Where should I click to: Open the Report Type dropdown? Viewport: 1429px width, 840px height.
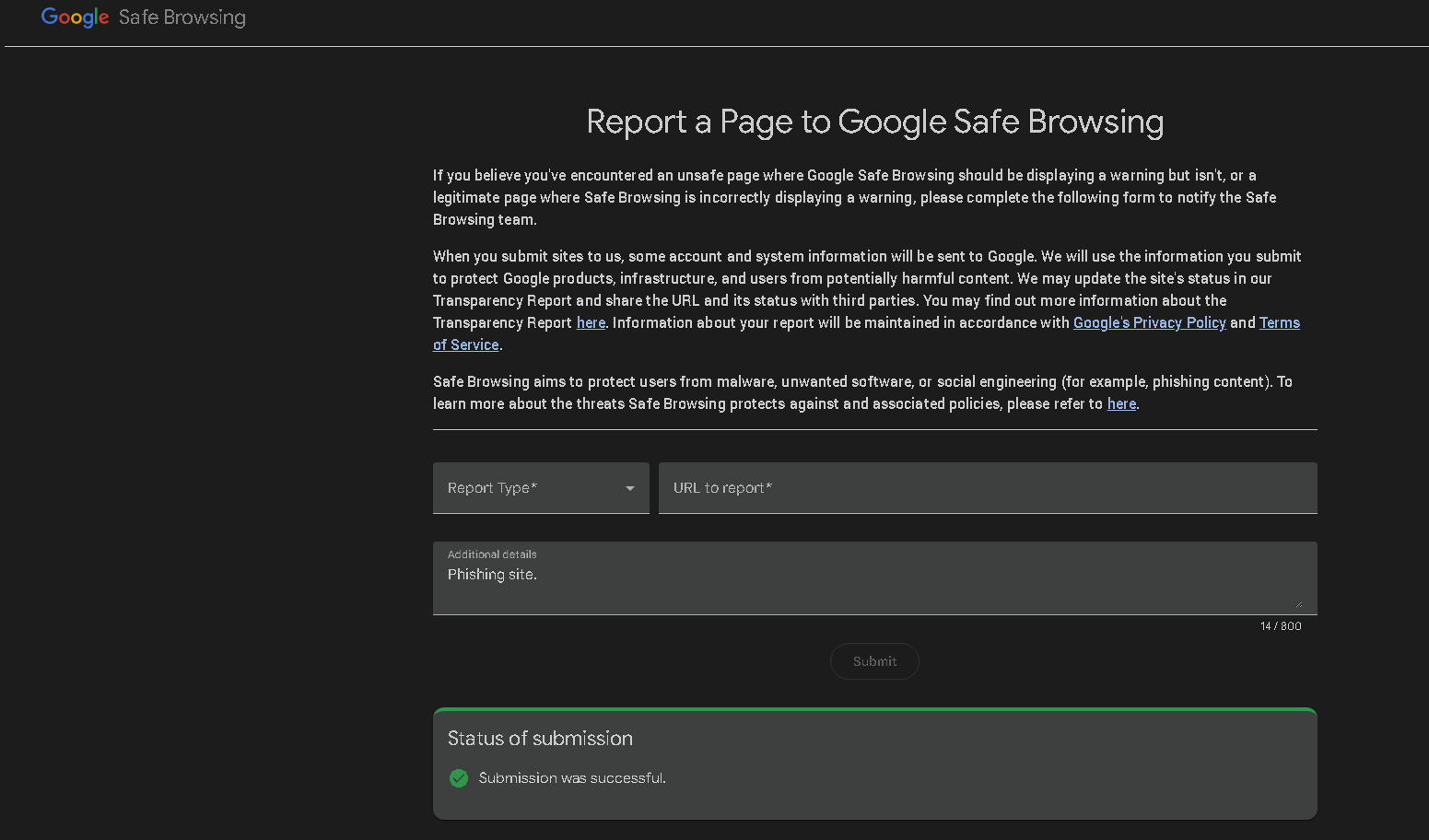point(541,488)
